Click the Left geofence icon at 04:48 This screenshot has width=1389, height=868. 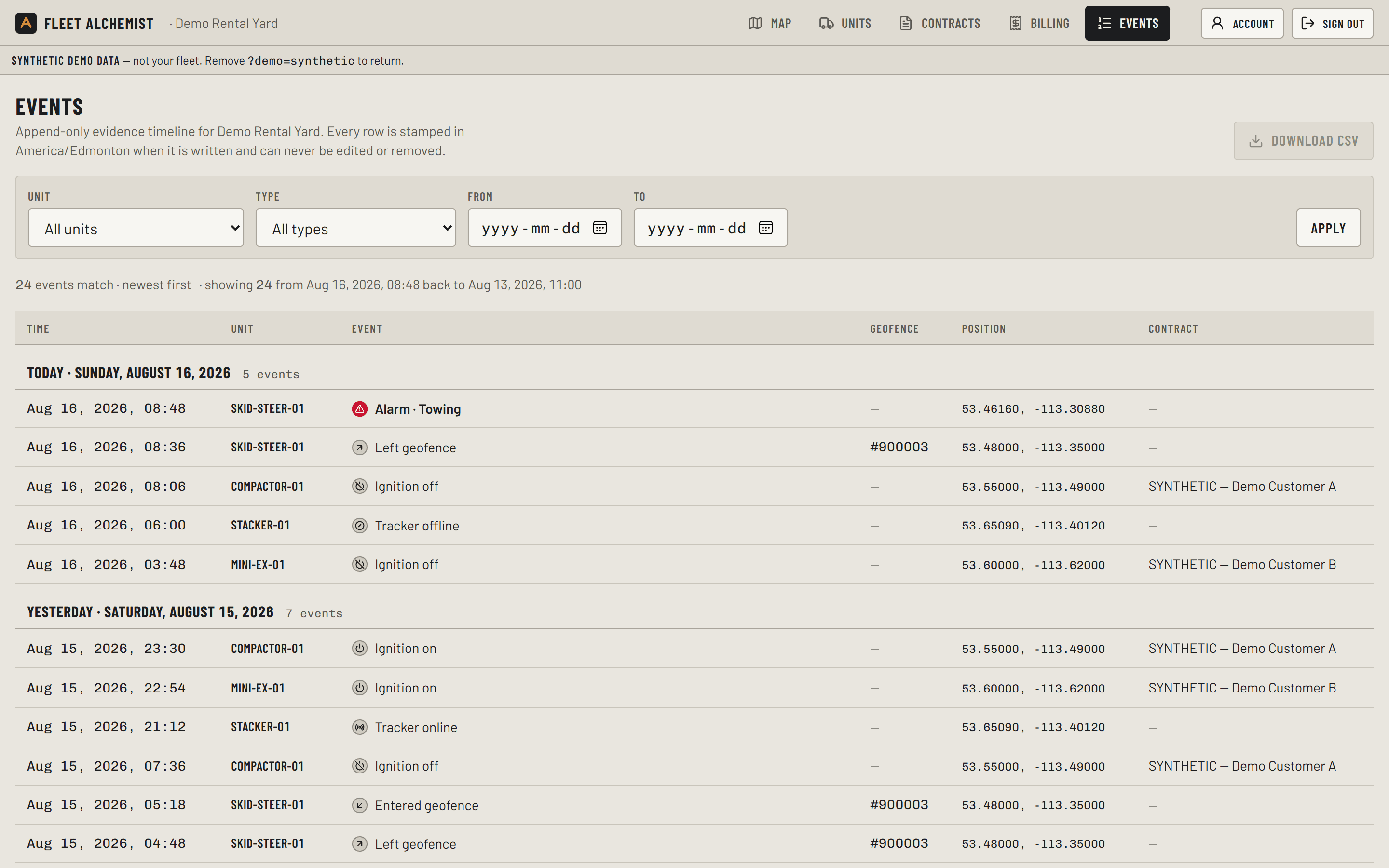[359, 844]
